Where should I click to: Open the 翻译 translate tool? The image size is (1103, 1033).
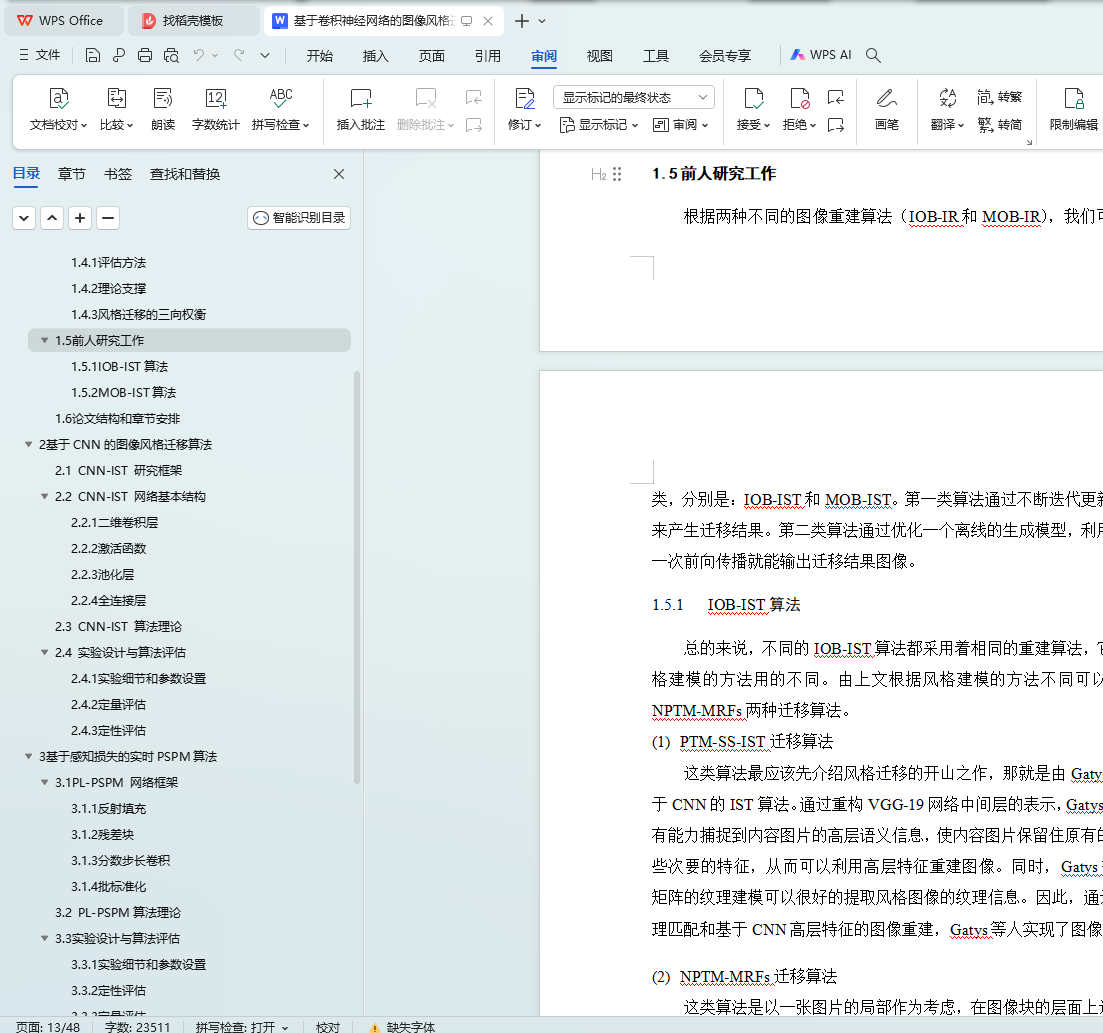coord(947,110)
